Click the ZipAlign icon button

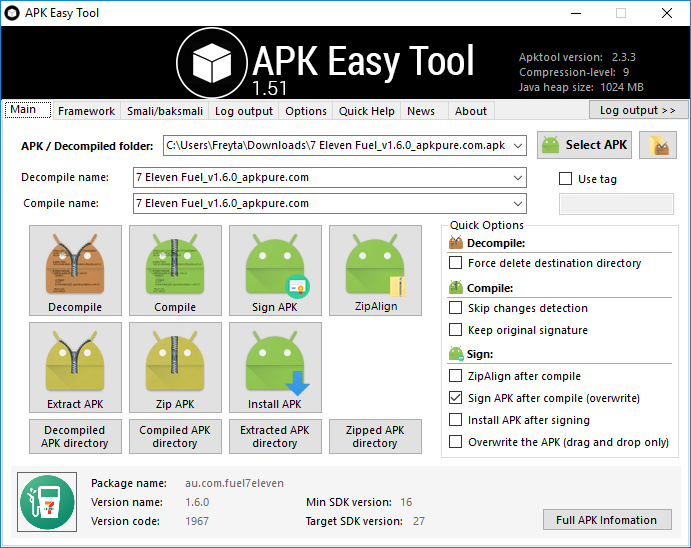375,270
